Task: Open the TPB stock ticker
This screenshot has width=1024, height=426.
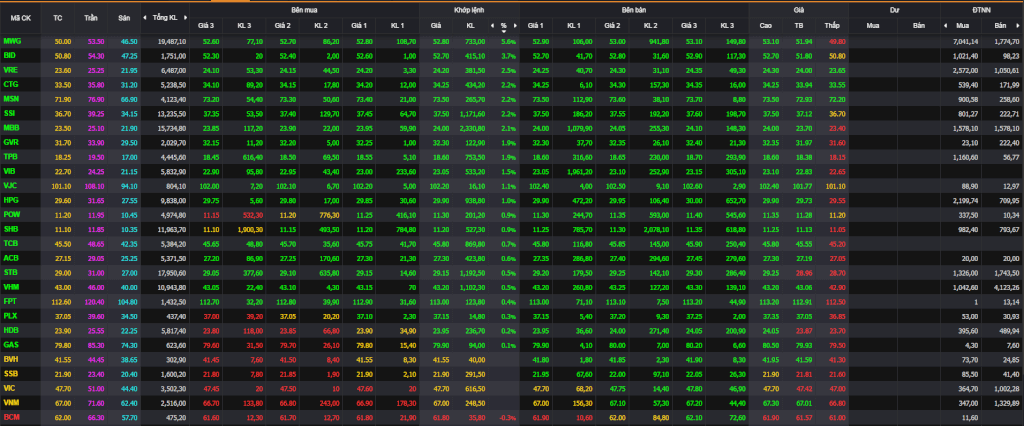Action: pyautogui.click(x=10, y=156)
